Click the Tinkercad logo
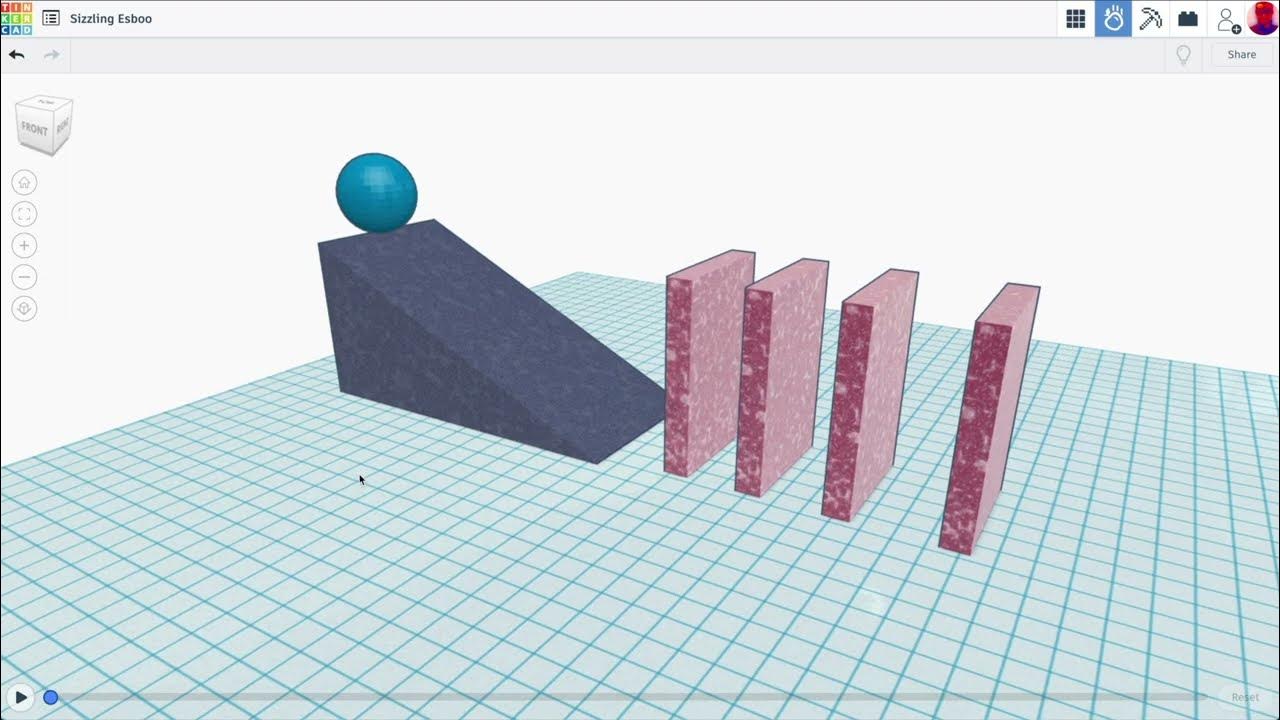This screenshot has height=720, width=1280. coord(16,18)
